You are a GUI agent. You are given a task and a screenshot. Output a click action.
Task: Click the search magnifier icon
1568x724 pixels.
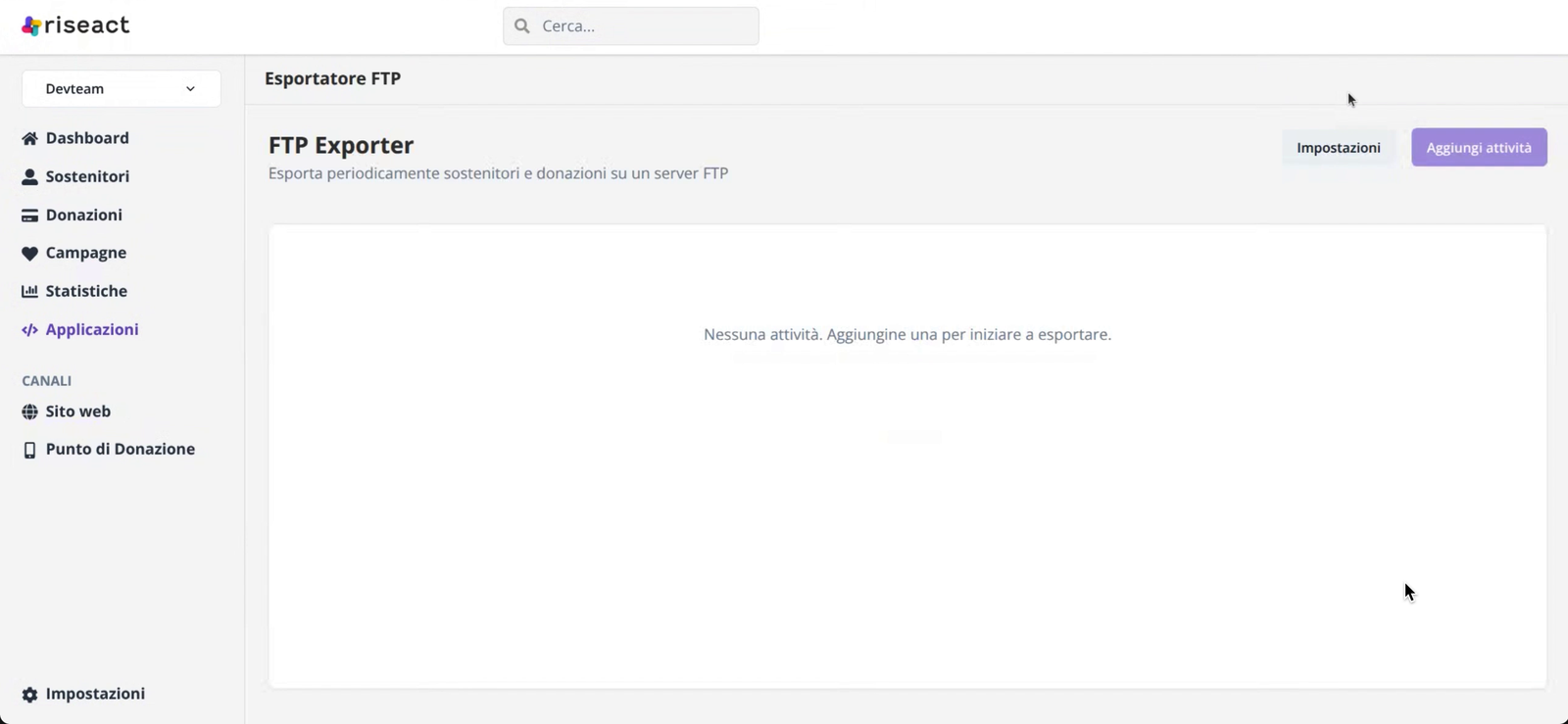pyautogui.click(x=522, y=26)
